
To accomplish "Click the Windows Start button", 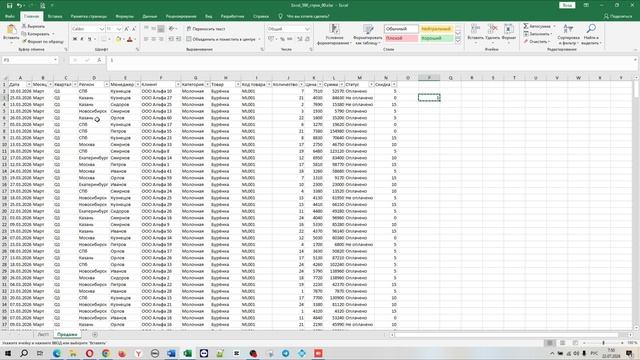I will [x=8, y=353].
